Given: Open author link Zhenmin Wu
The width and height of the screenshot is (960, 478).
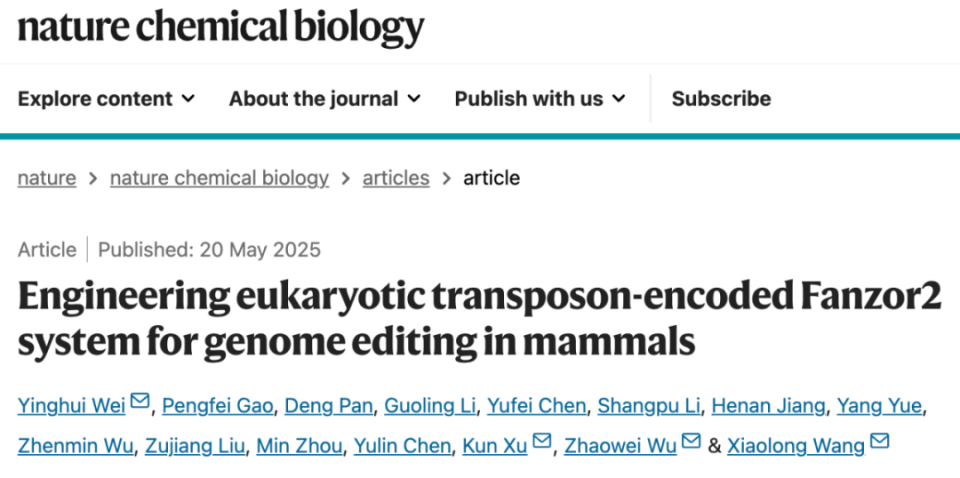Looking at the screenshot, I should (x=75, y=446).
